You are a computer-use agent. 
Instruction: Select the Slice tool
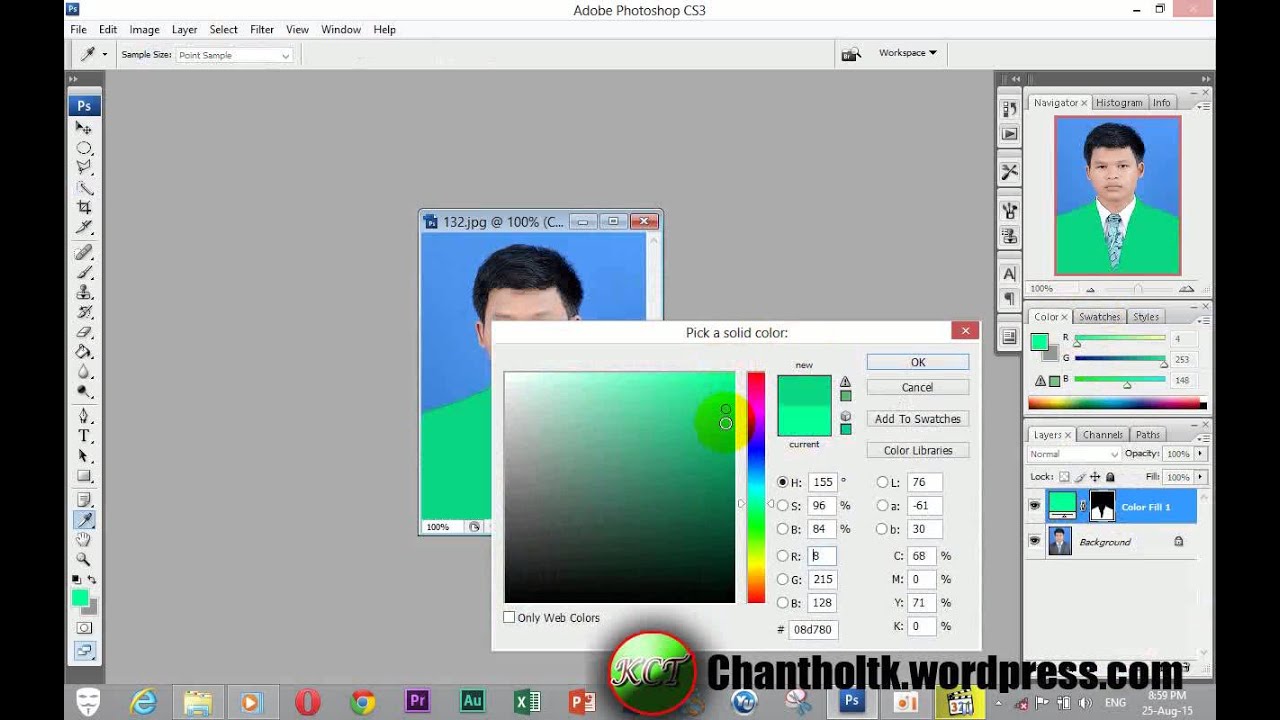[84, 228]
